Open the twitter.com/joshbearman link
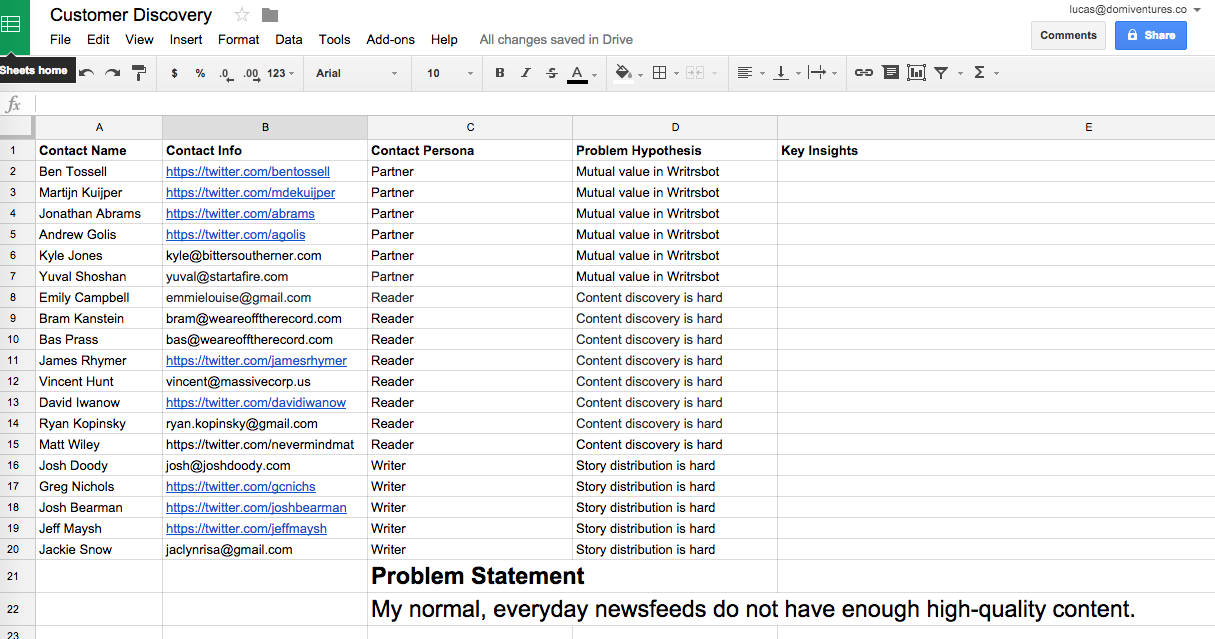 coord(256,508)
